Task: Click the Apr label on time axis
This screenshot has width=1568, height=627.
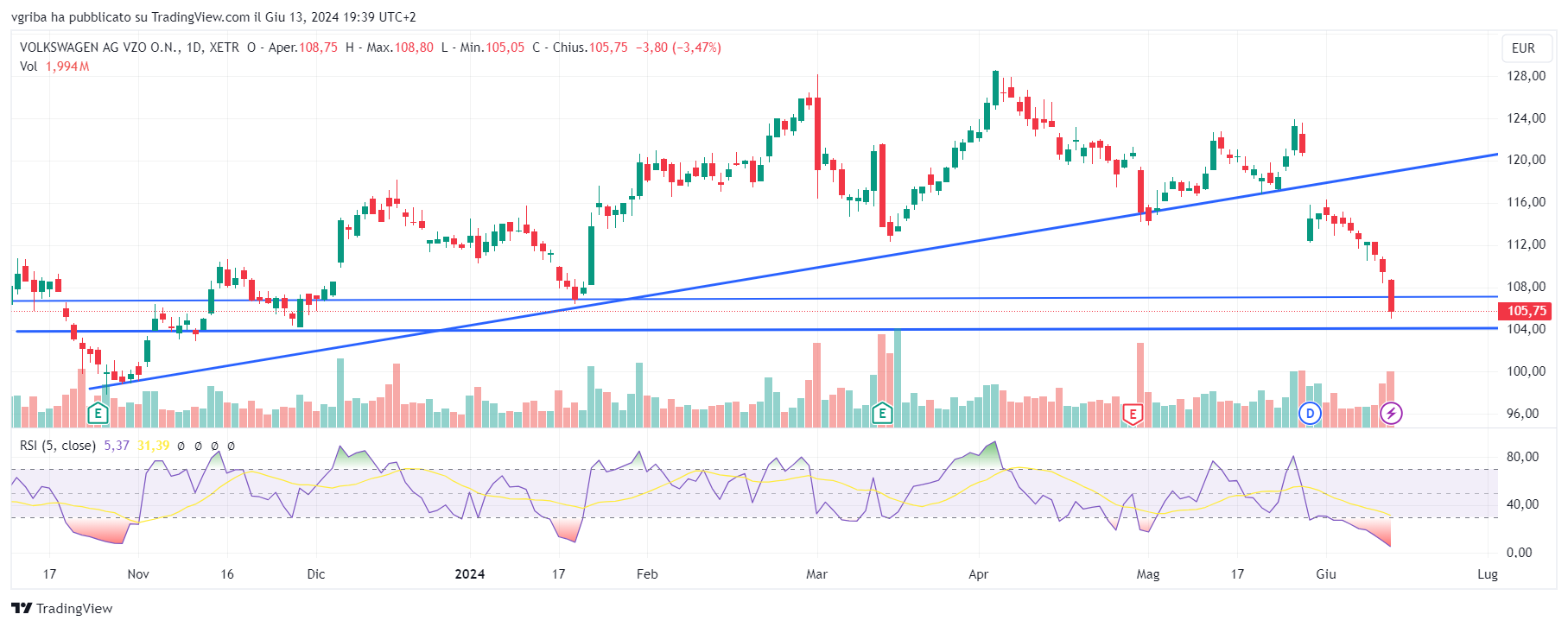Action: pos(979,574)
